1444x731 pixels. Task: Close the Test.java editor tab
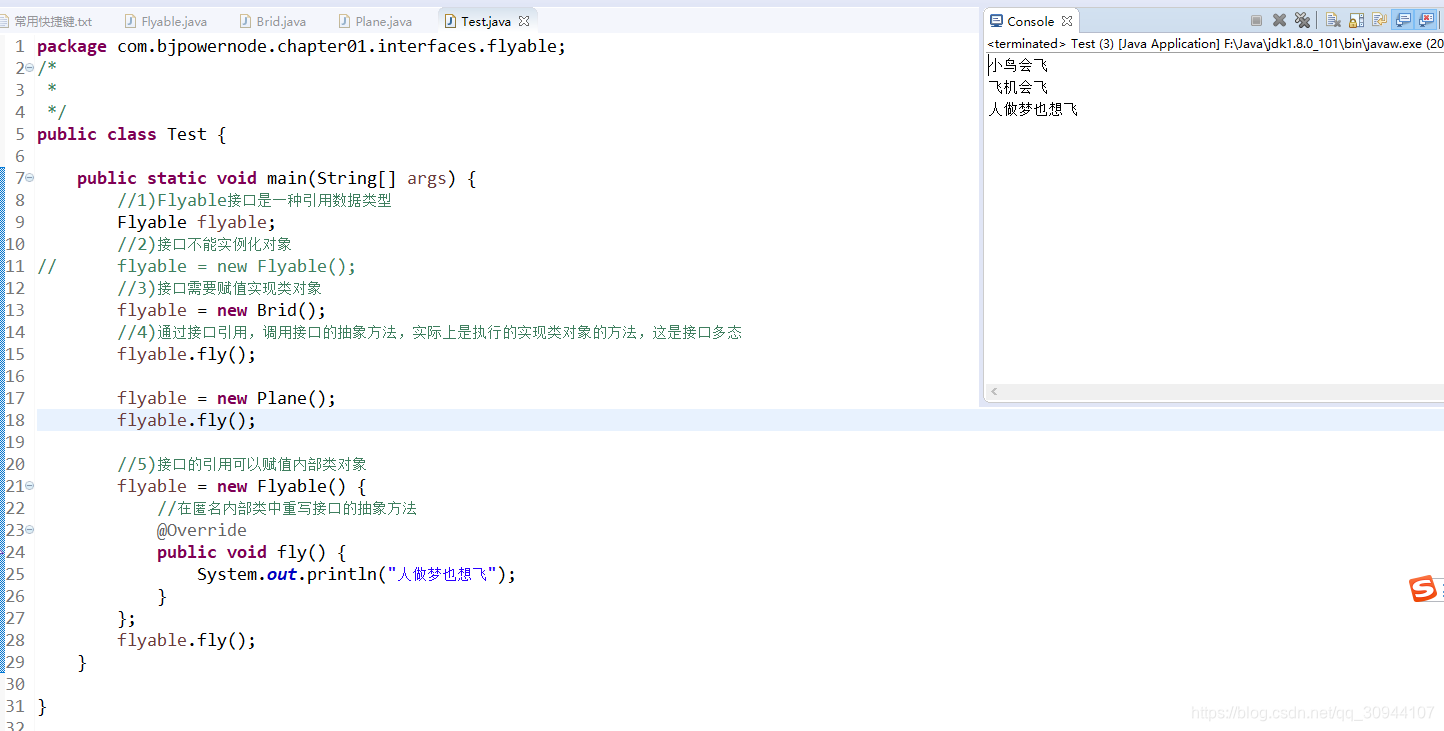click(523, 21)
